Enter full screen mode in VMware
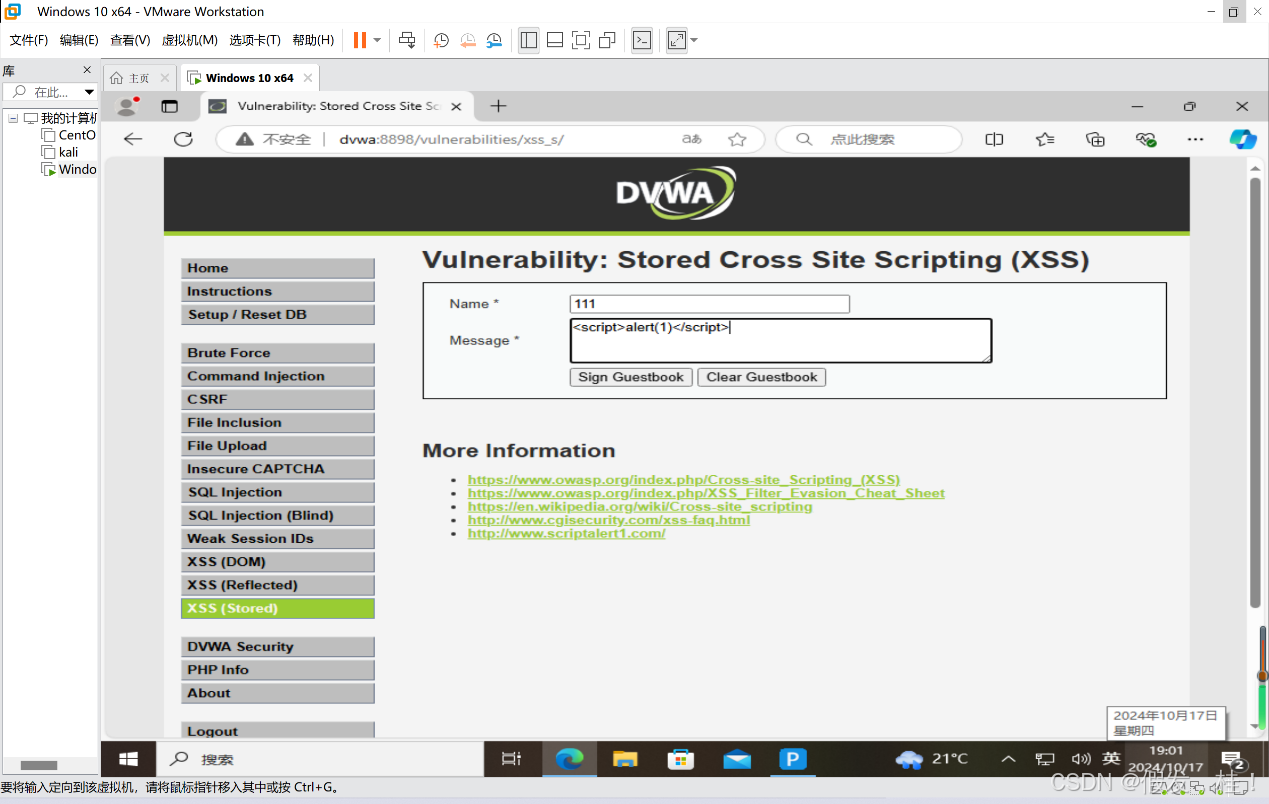The image size is (1269, 804). (580, 40)
